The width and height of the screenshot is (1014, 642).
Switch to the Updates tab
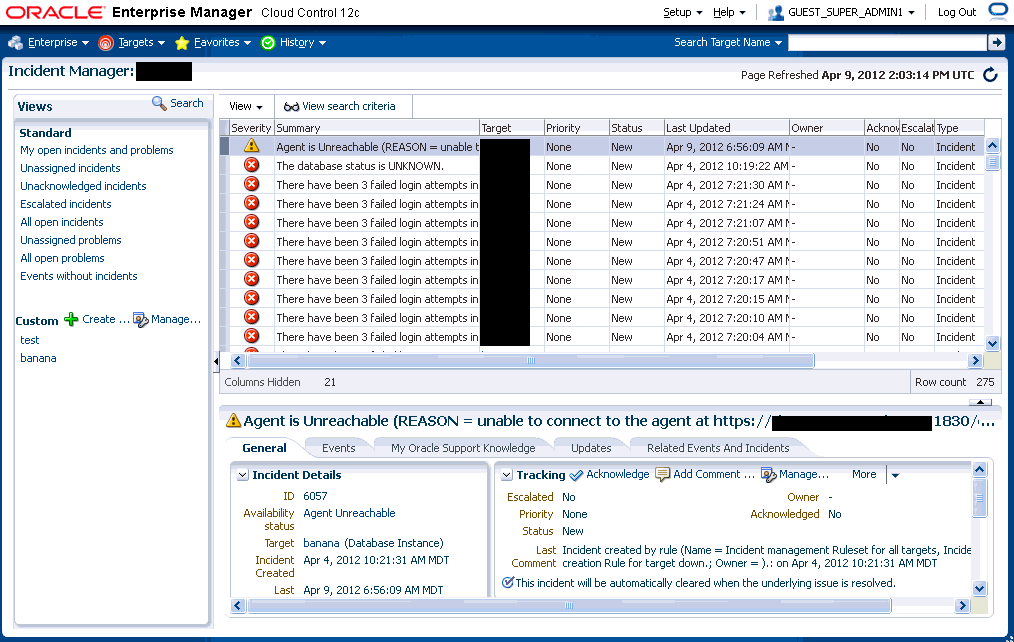point(591,448)
